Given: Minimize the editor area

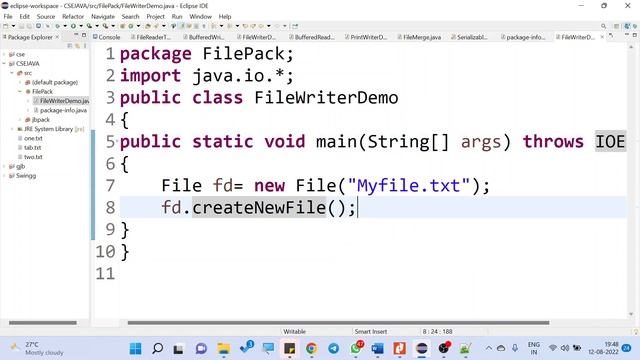Looking at the screenshot, I should click(x=627, y=35).
